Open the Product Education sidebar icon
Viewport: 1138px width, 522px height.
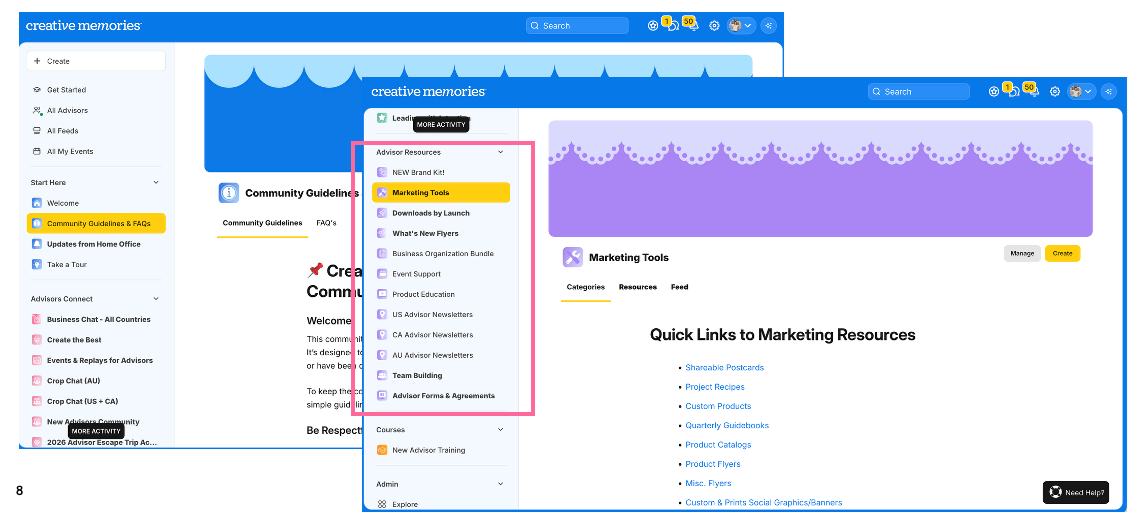[x=382, y=294]
